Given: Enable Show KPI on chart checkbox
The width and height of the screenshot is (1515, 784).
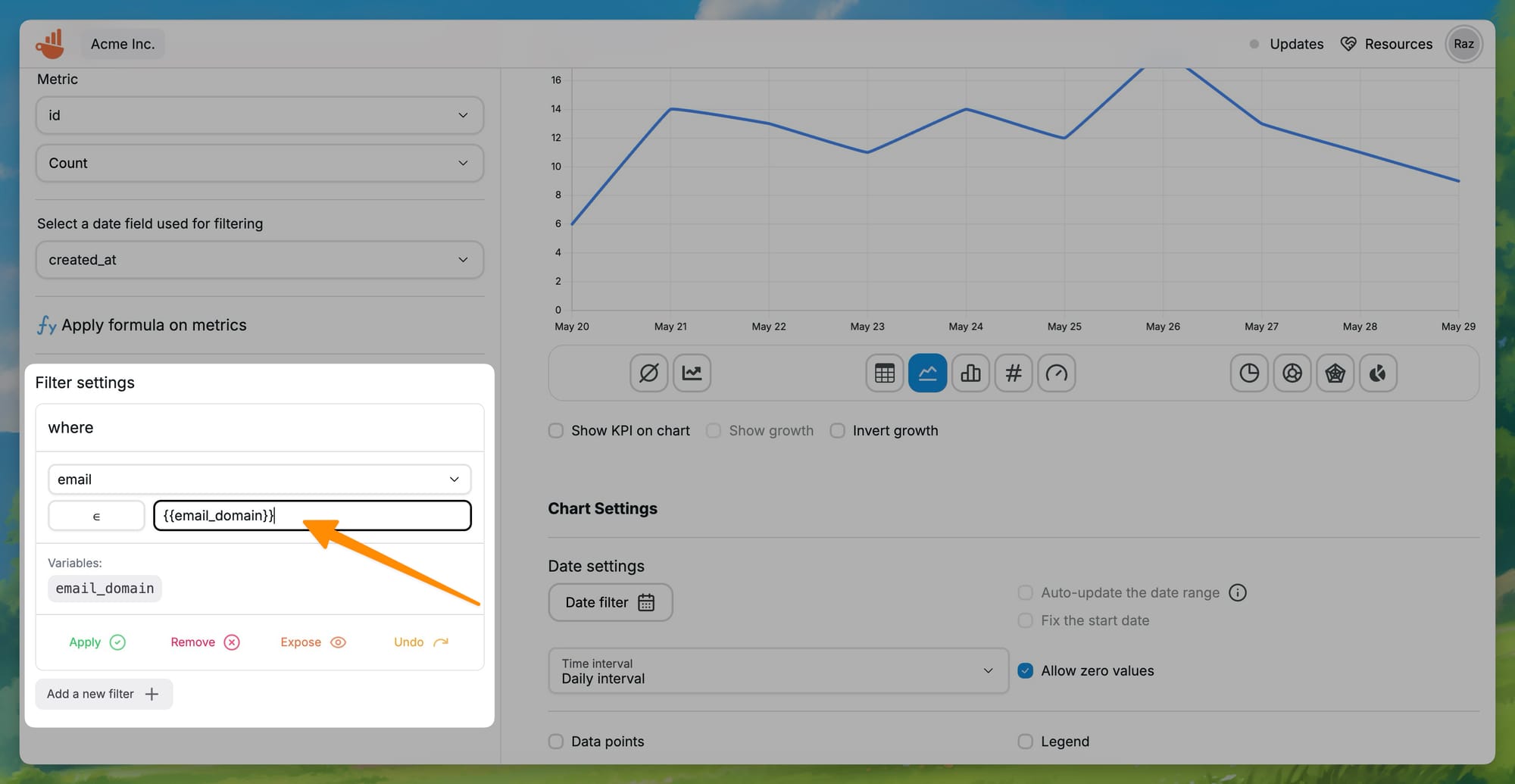Looking at the screenshot, I should 556,430.
